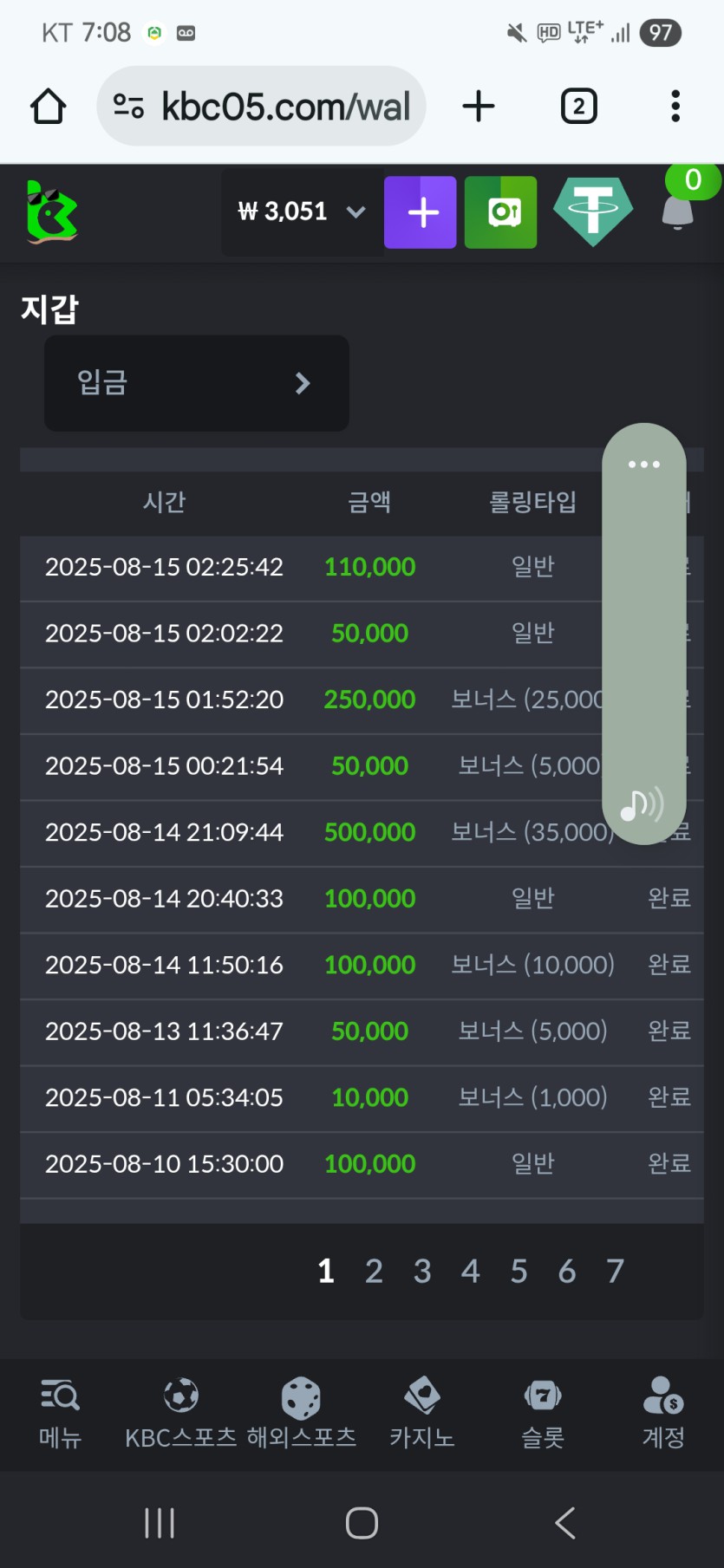
Task: Tap the floating widget three-dot expander
Action: click(x=644, y=465)
